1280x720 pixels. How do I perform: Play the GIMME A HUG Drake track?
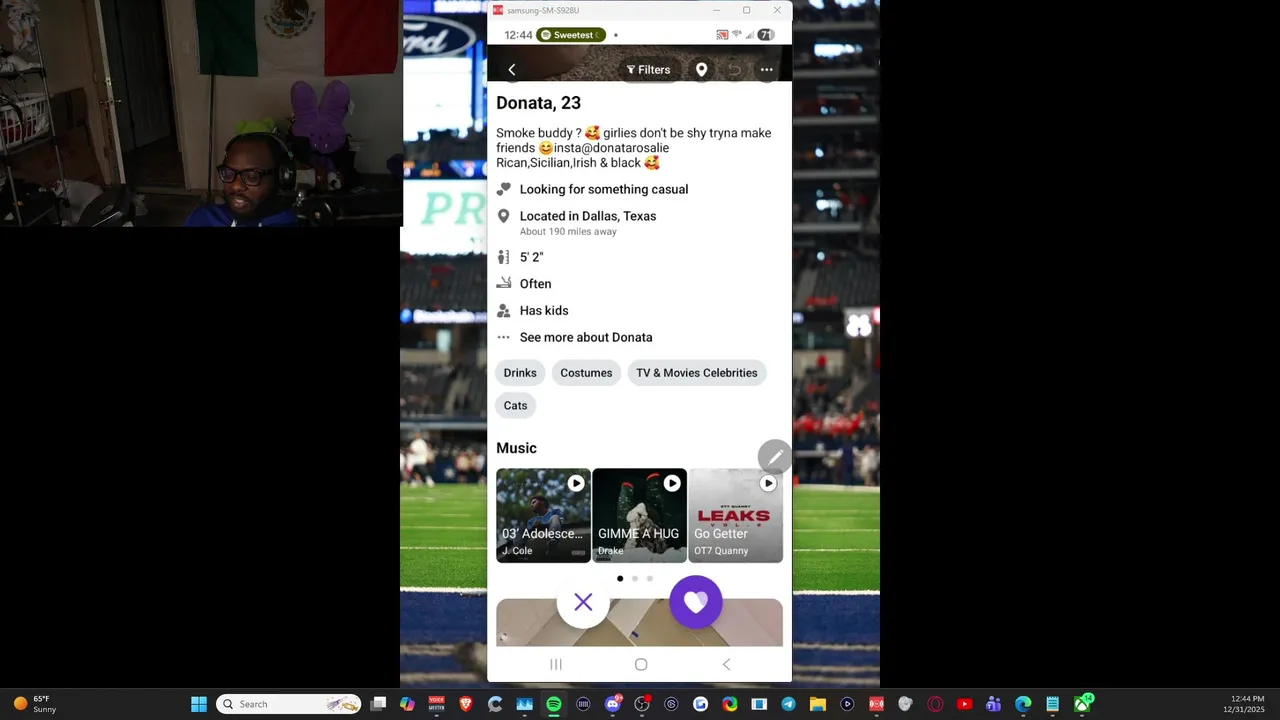pyautogui.click(x=672, y=484)
